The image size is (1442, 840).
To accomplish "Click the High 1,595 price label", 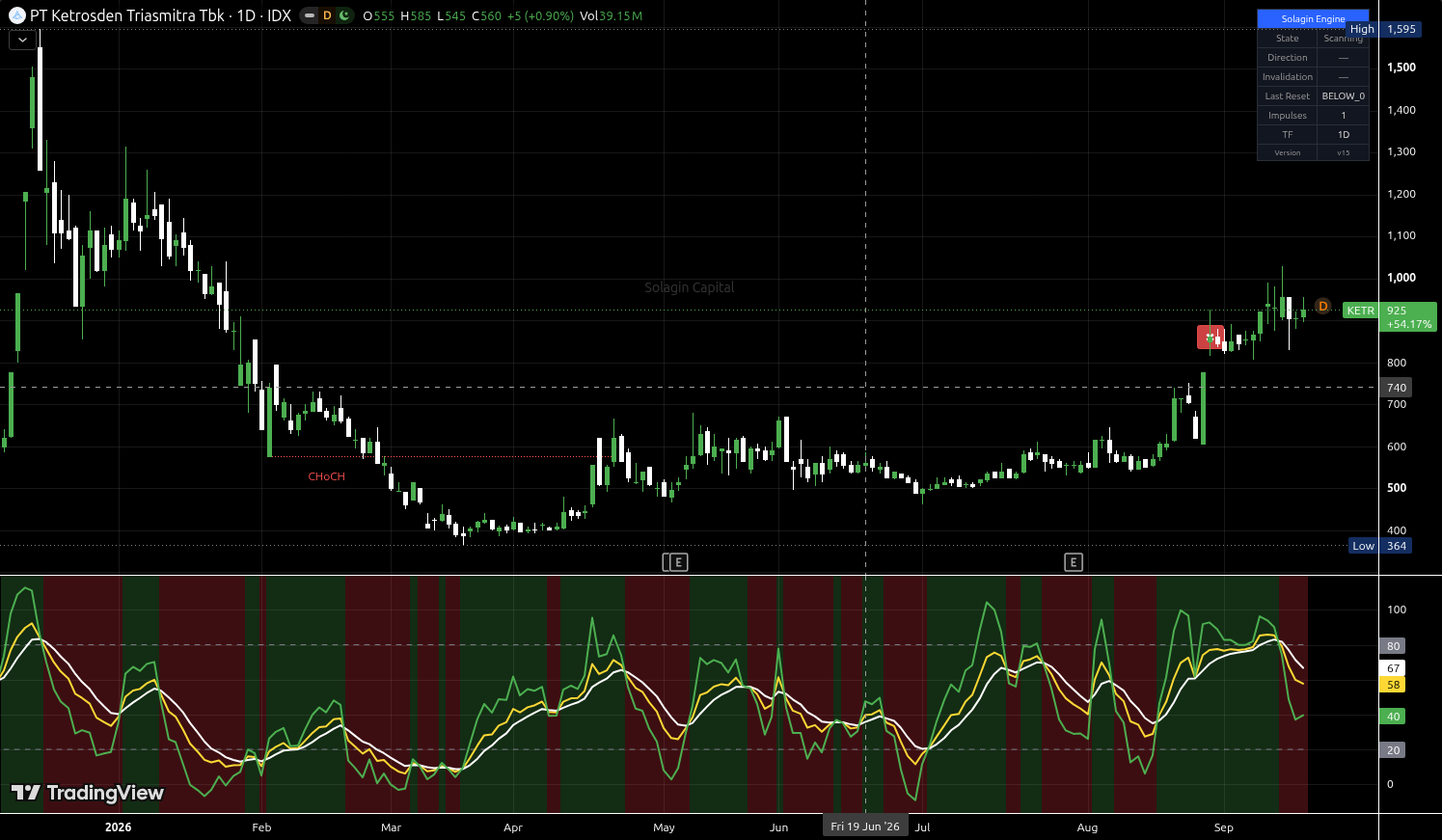I will 1383,29.
